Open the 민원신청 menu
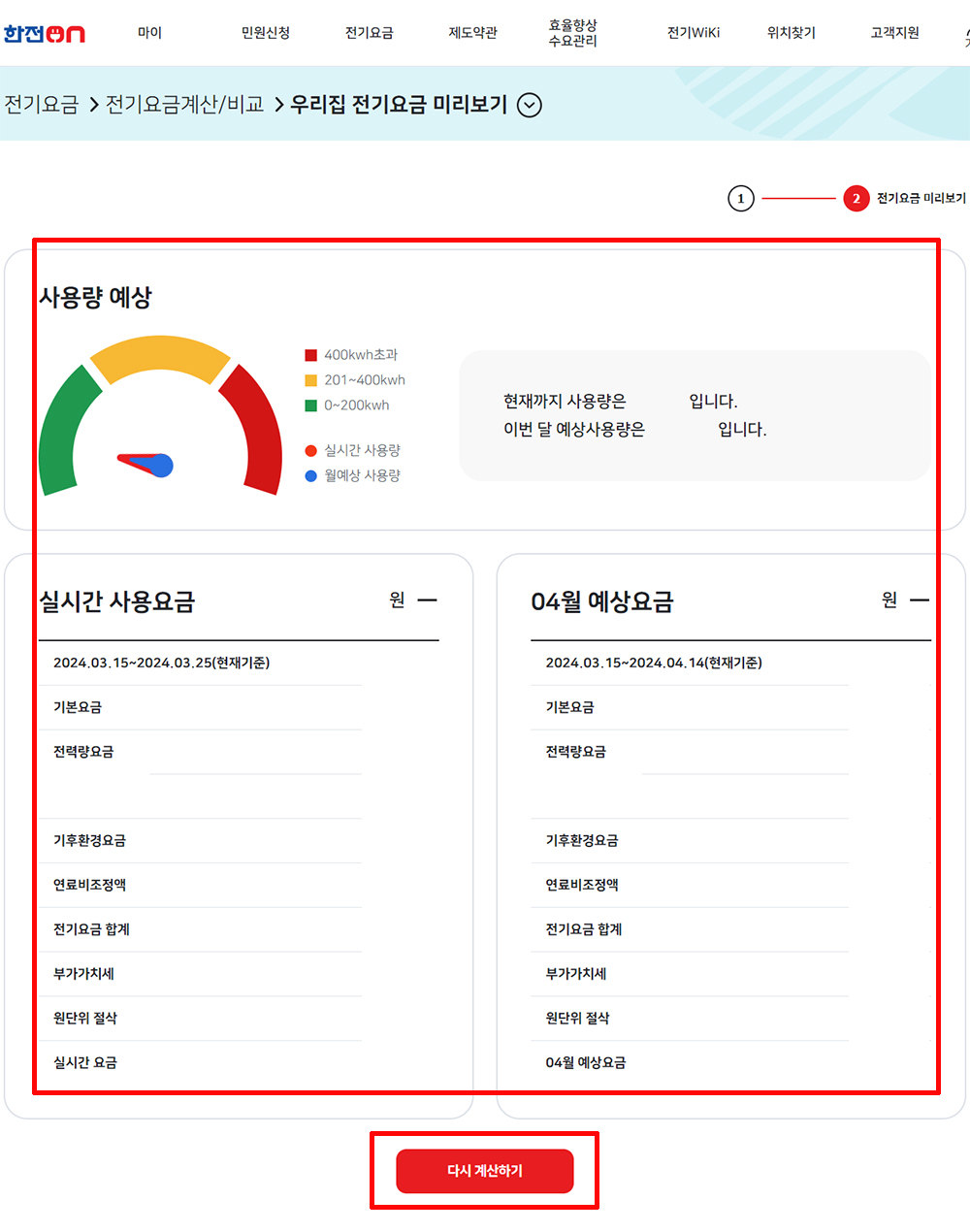 point(266,33)
